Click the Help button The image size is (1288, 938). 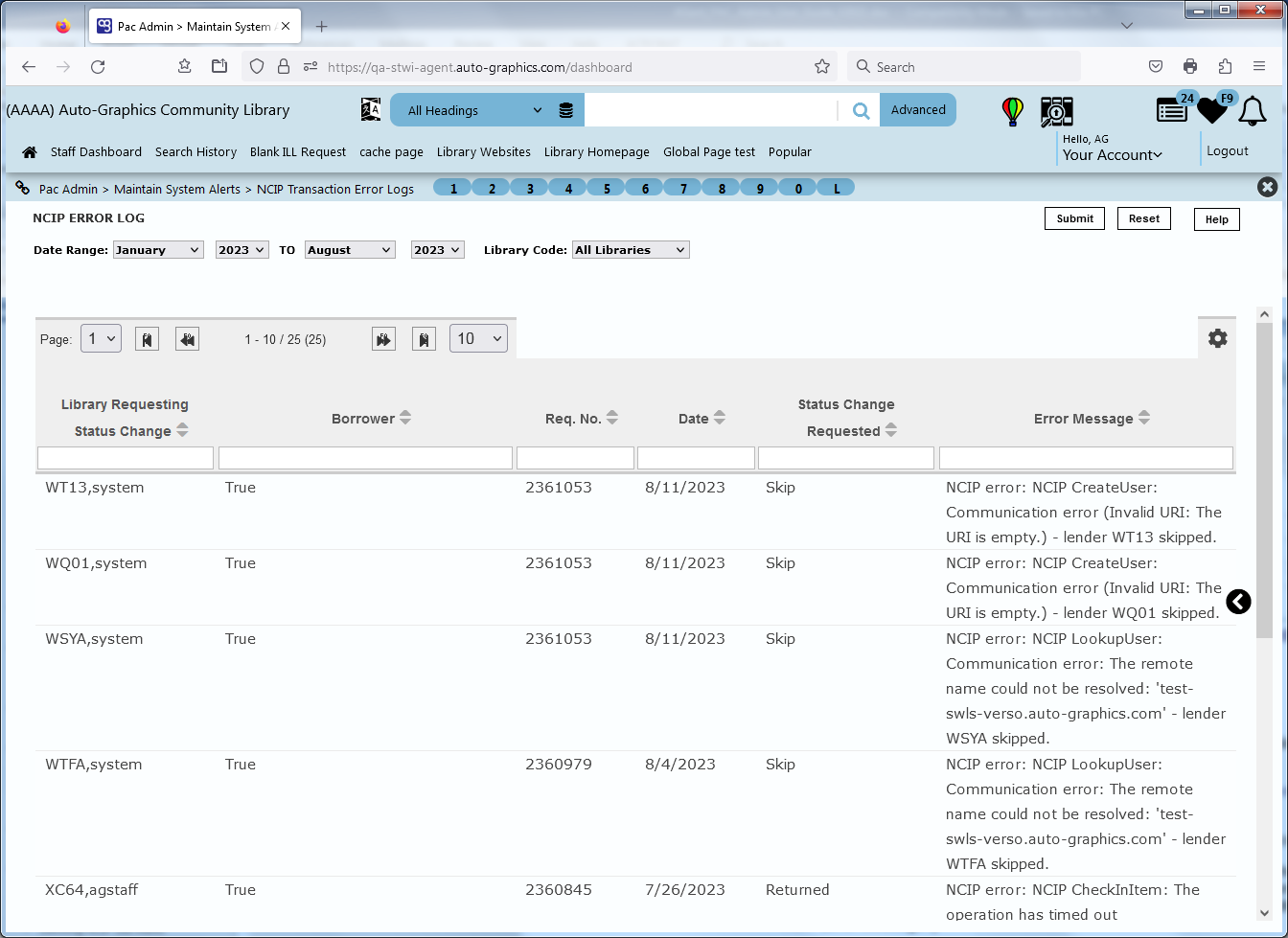point(1217,219)
